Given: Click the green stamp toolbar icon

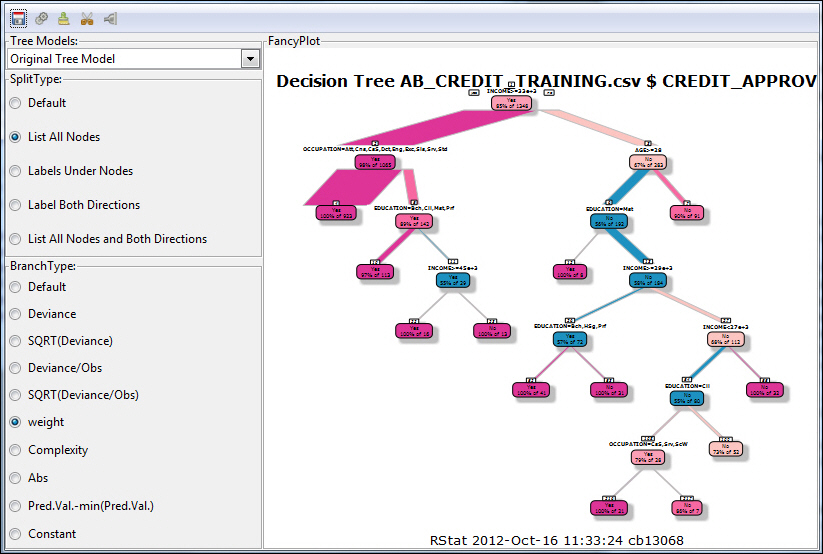Looking at the screenshot, I should click(x=64, y=19).
